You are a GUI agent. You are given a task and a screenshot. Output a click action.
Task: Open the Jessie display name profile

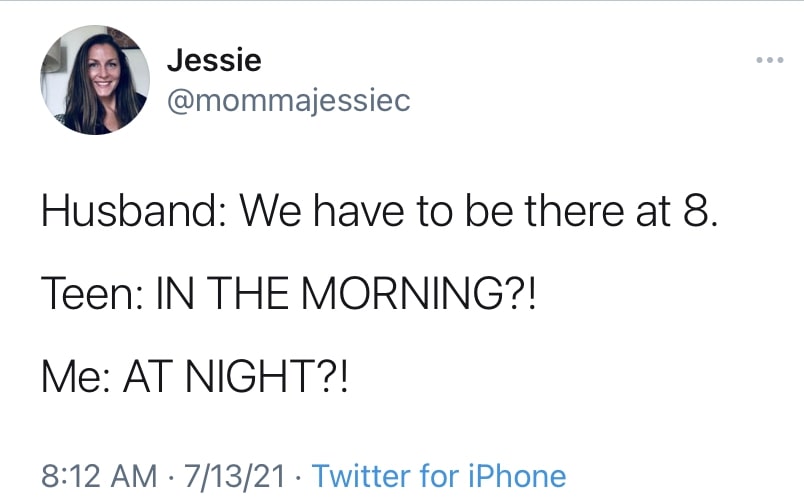213,60
